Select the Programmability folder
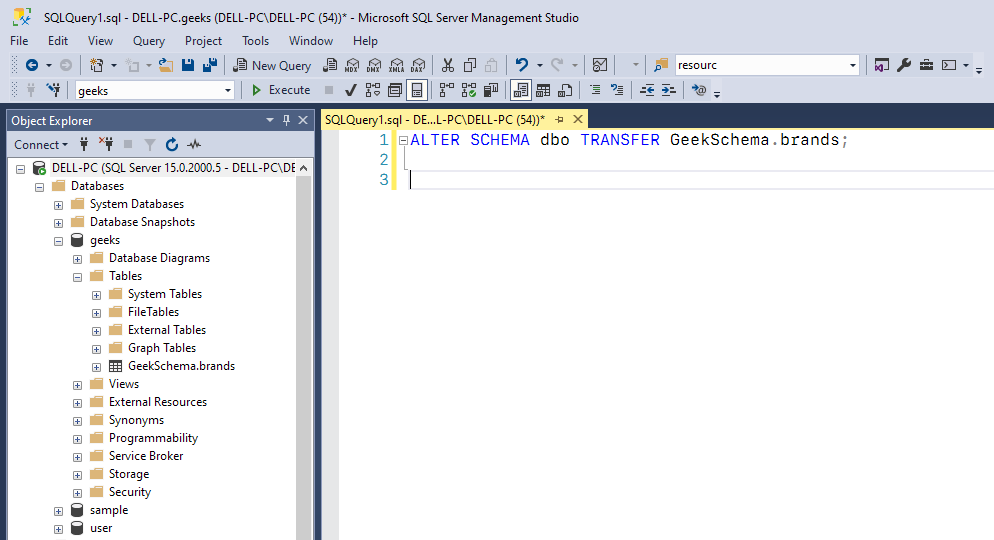Image resolution: width=994 pixels, height=540 pixels. point(153,438)
